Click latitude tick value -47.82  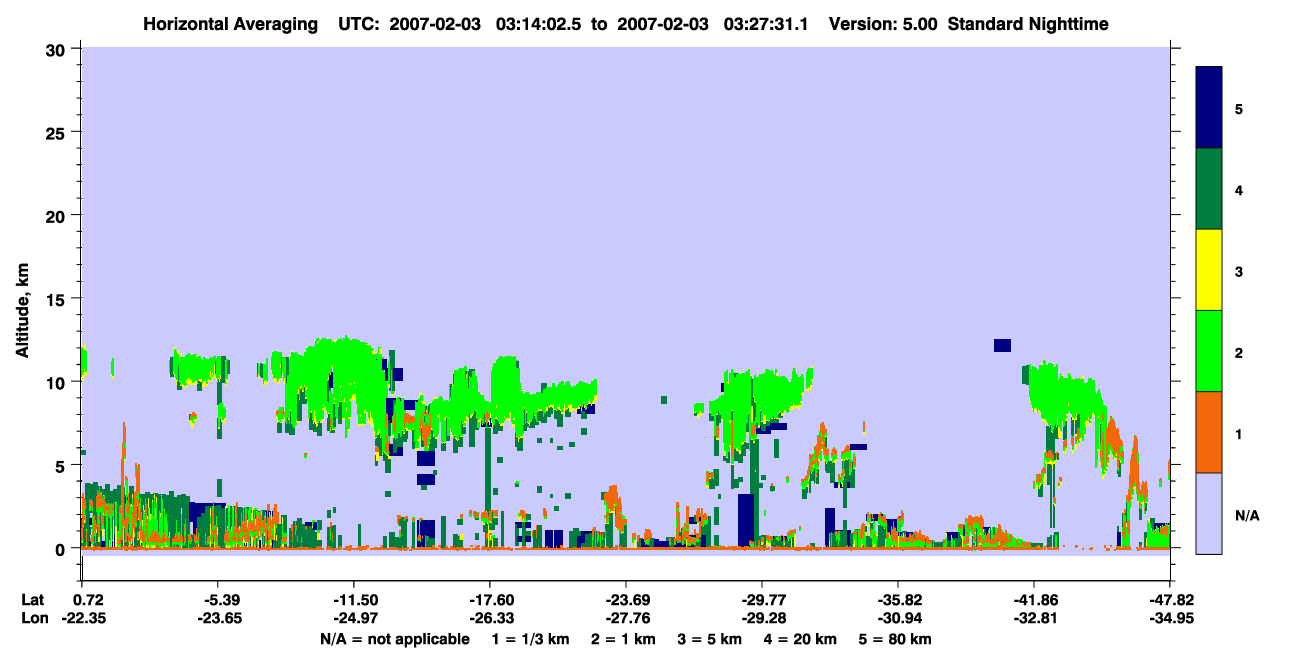[x=1170, y=600]
